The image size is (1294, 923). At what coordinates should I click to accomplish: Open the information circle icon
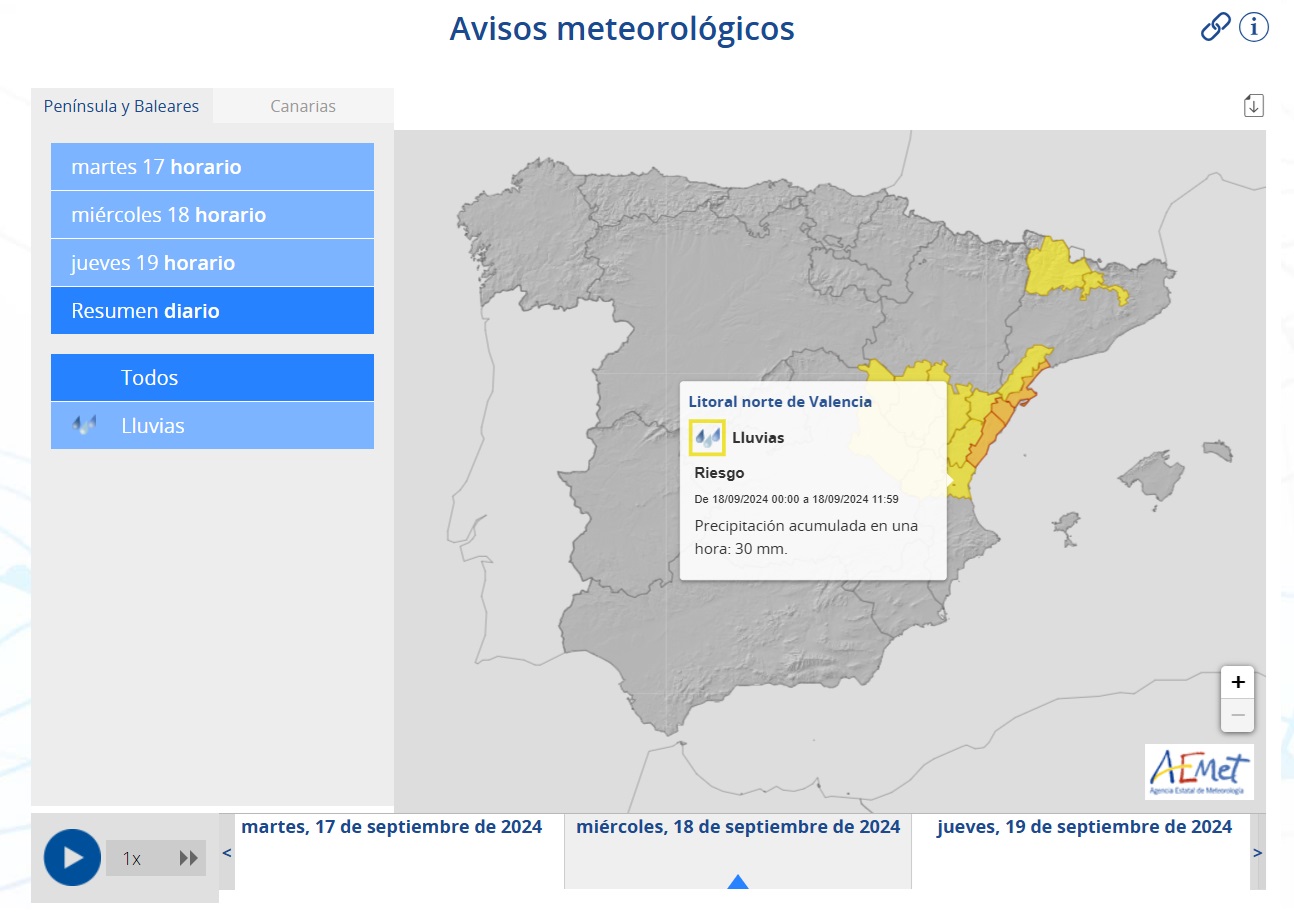(x=1253, y=27)
